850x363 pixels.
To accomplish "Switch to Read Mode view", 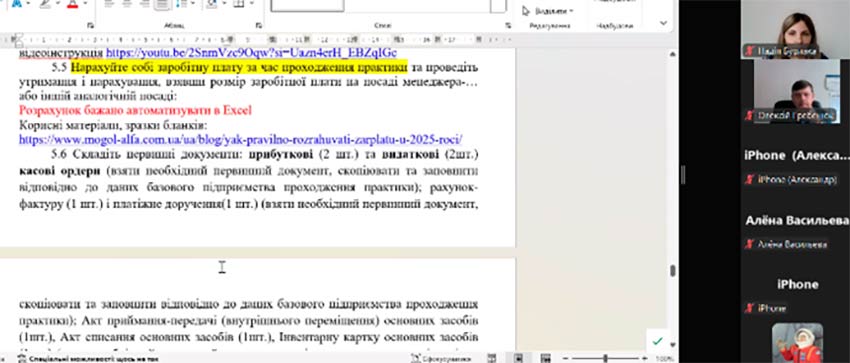I will point(492,359).
